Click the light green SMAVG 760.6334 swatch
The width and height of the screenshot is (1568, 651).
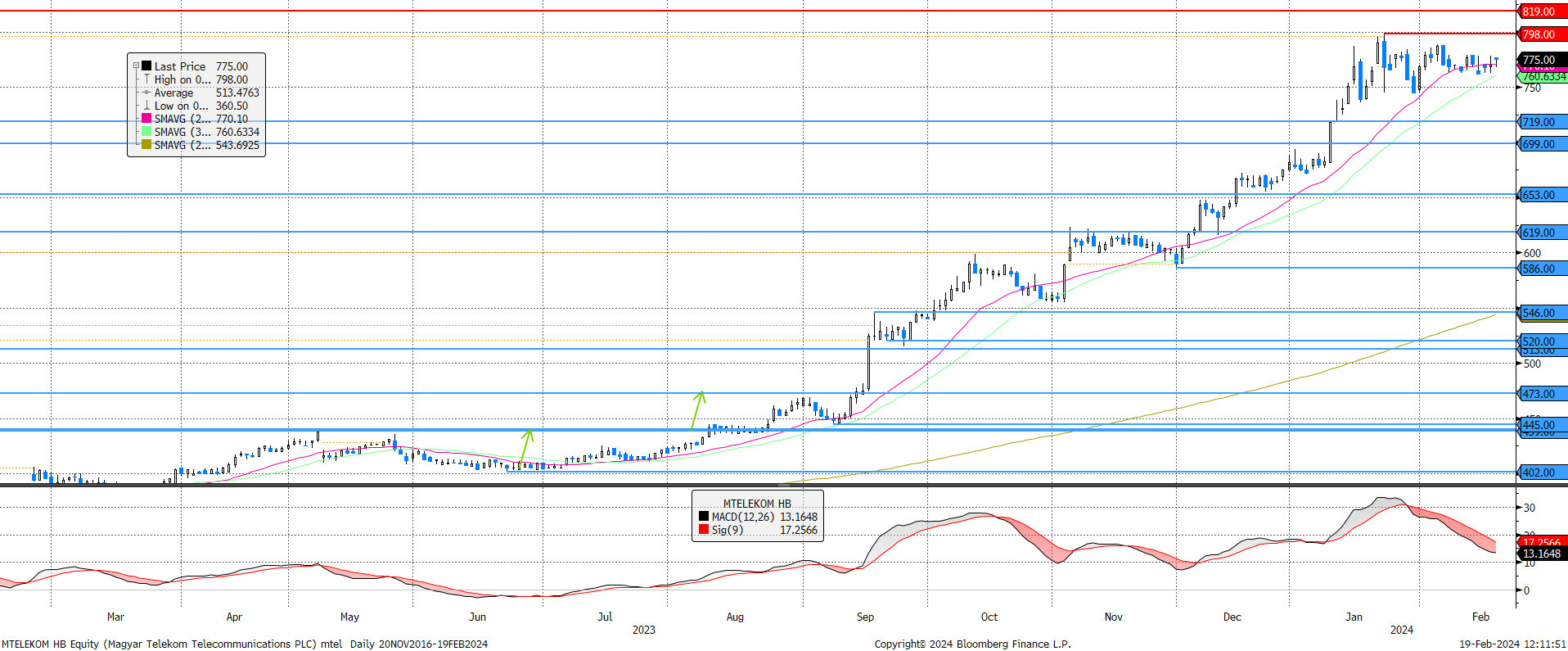pos(146,131)
